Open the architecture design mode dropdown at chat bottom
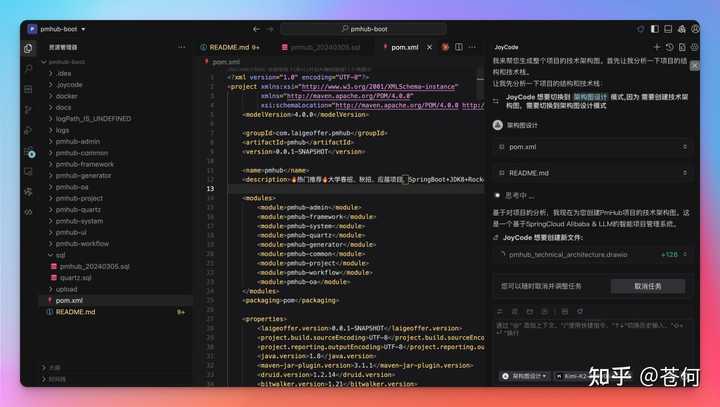This screenshot has width=720, height=407. 525,376
